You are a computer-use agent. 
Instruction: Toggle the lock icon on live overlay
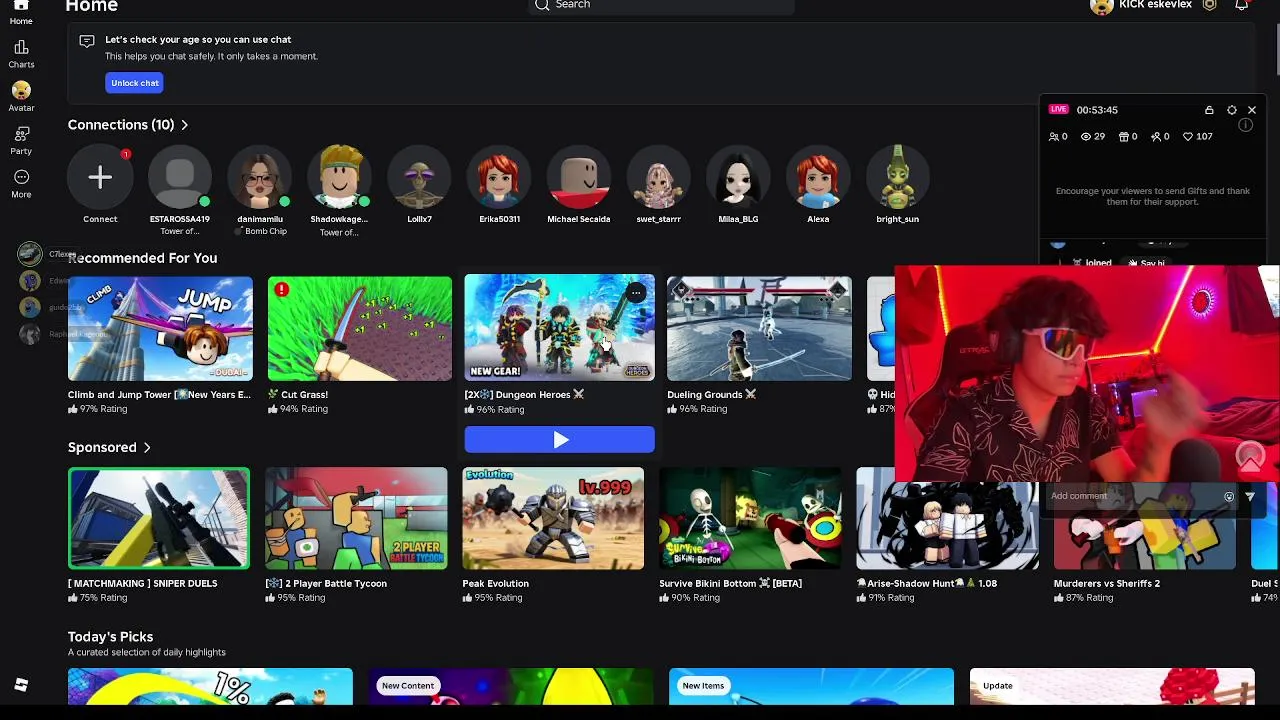tap(1209, 110)
